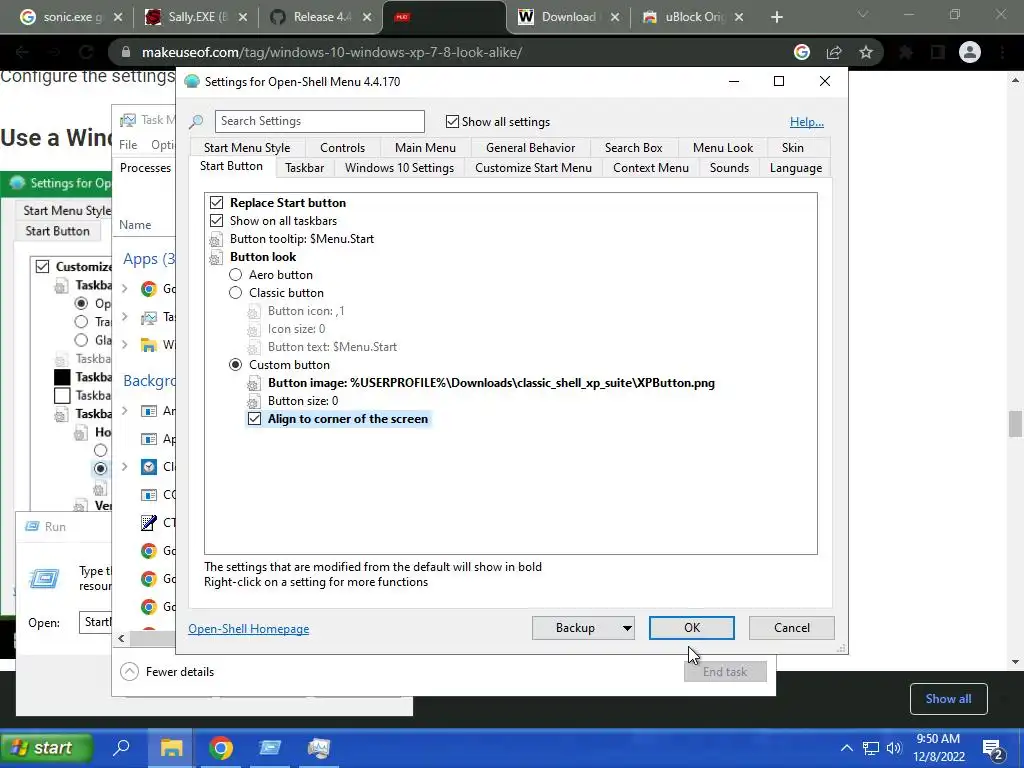Click the Show all button on the webpage
1024x768 pixels.
(948, 699)
